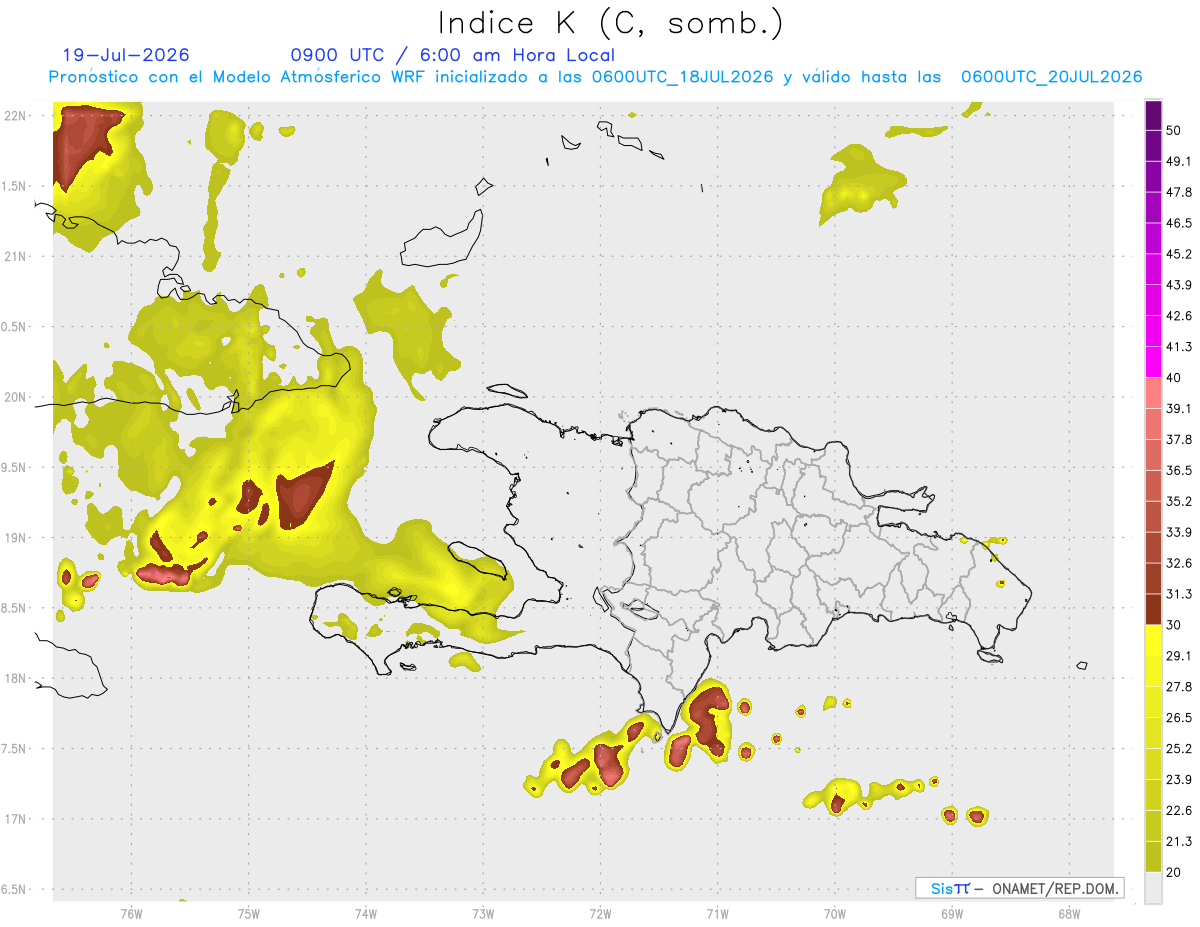Click the 'Indice K (C, somb.)' title
This screenshot has width=1200, height=927.
[610, 23]
